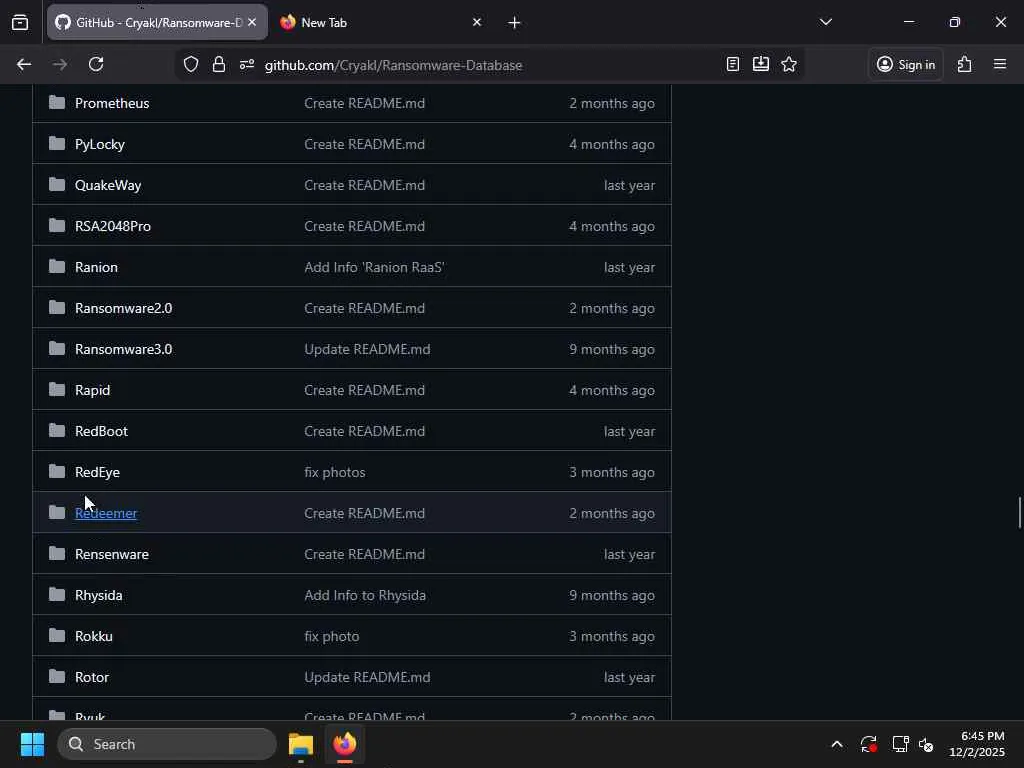Open the "fix photo" commit for Rokku
Screen dimensions: 1024x768
click(332, 636)
